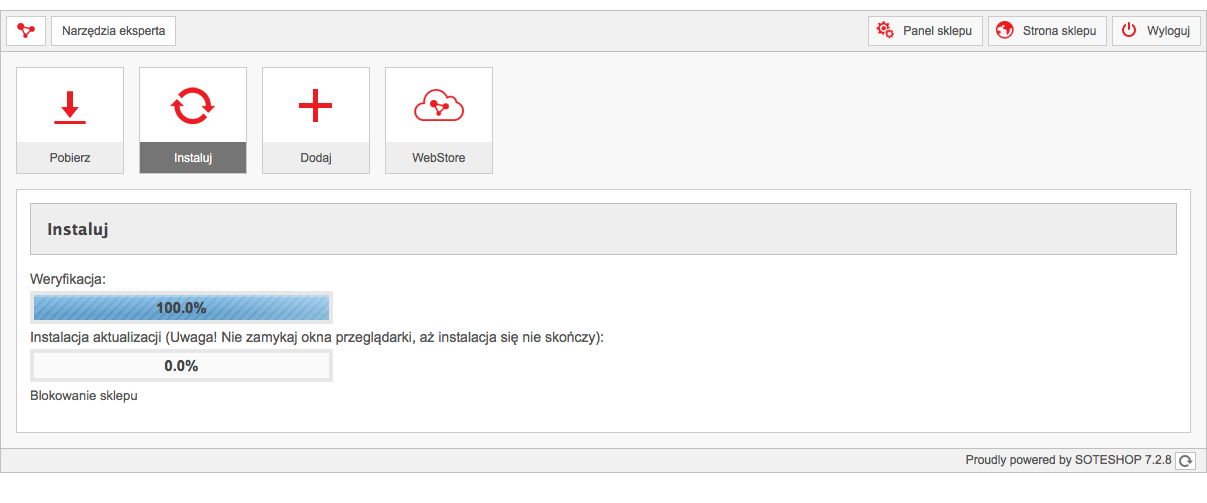
Task: Click the installation 0.0% progress bar
Action: [181, 366]
